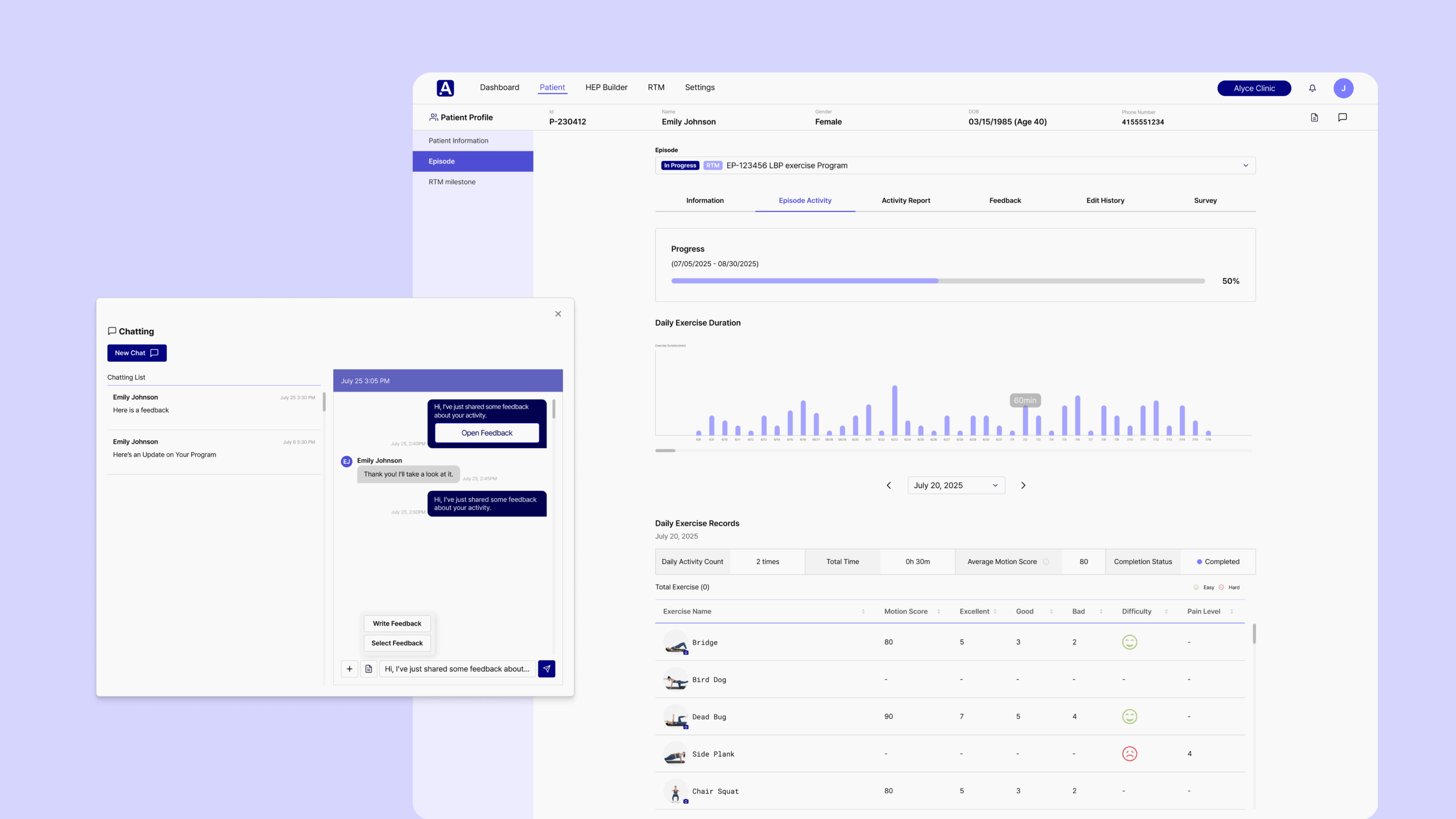Expand the Episode selector dropdown

(1246, 166)
